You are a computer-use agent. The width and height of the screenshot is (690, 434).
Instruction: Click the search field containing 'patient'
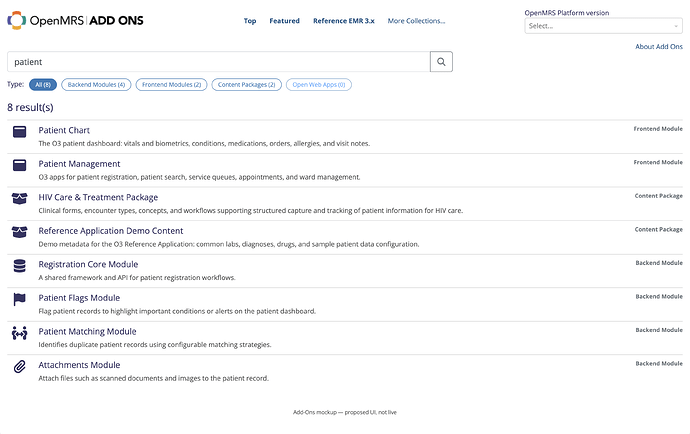coord(218,62)
